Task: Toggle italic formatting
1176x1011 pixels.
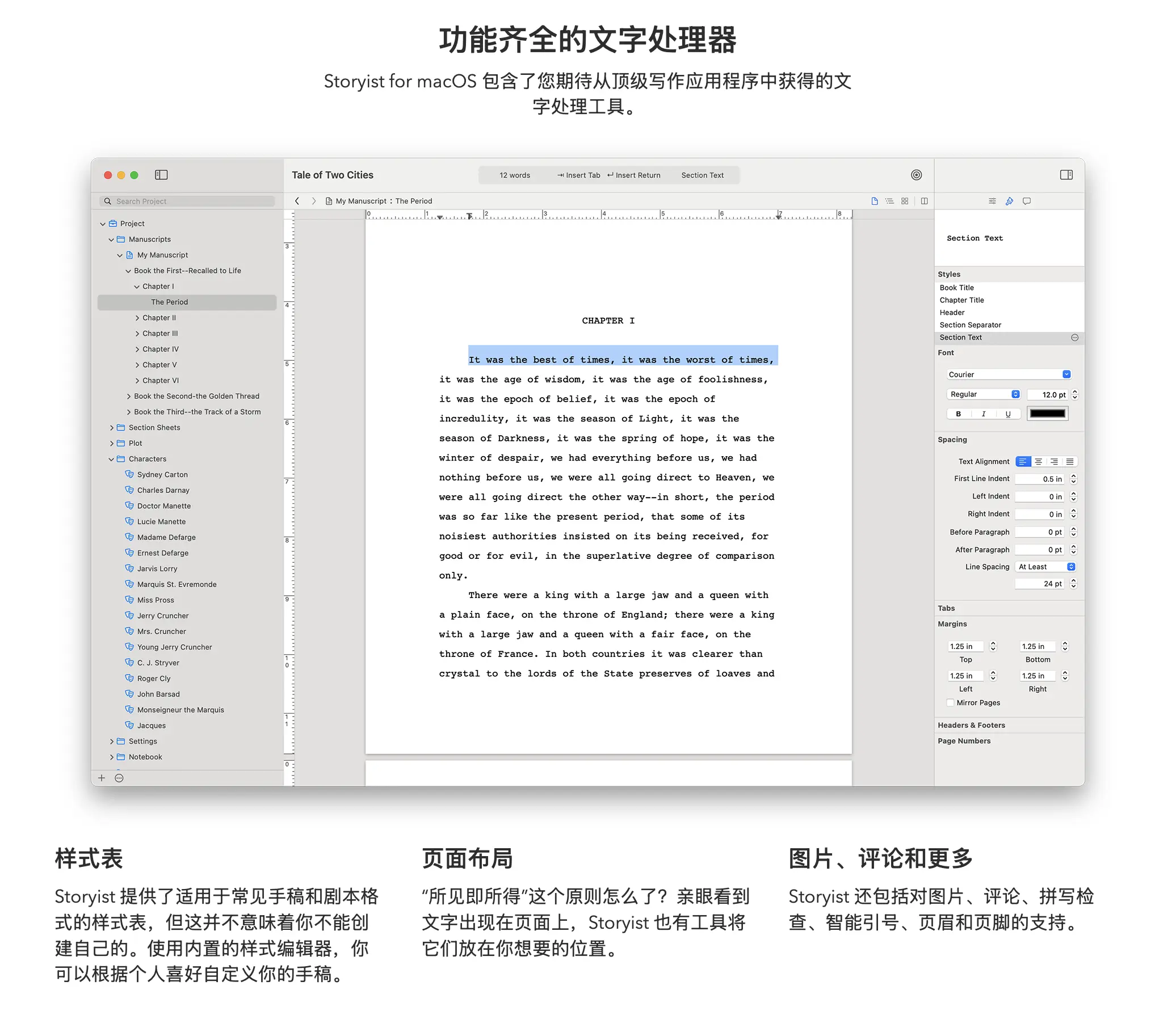Action: click(984, 414)
